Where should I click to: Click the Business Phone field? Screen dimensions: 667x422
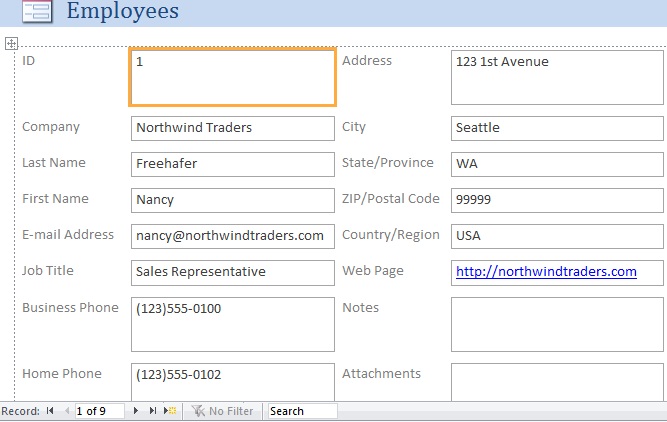pos(233,324)
